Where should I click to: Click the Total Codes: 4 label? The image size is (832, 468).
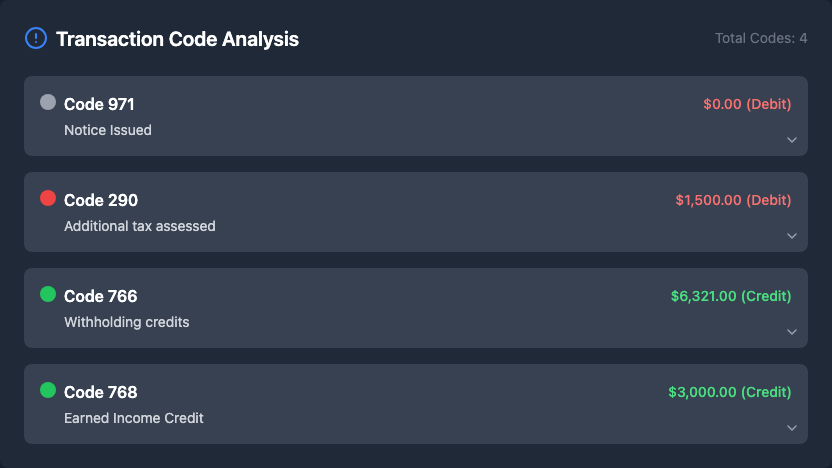coord(761,38)
